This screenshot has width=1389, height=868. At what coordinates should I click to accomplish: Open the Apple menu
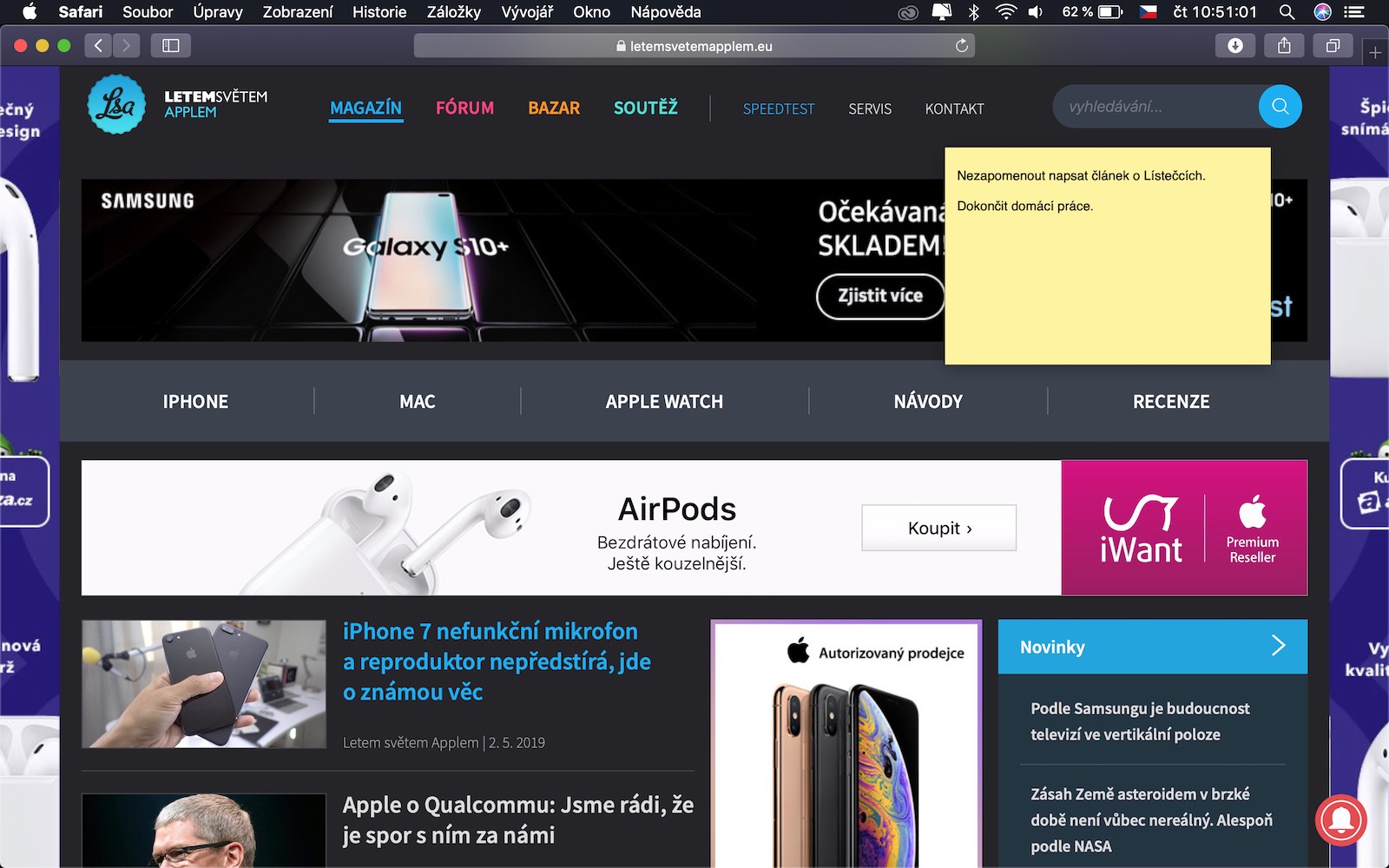point(30,12)
